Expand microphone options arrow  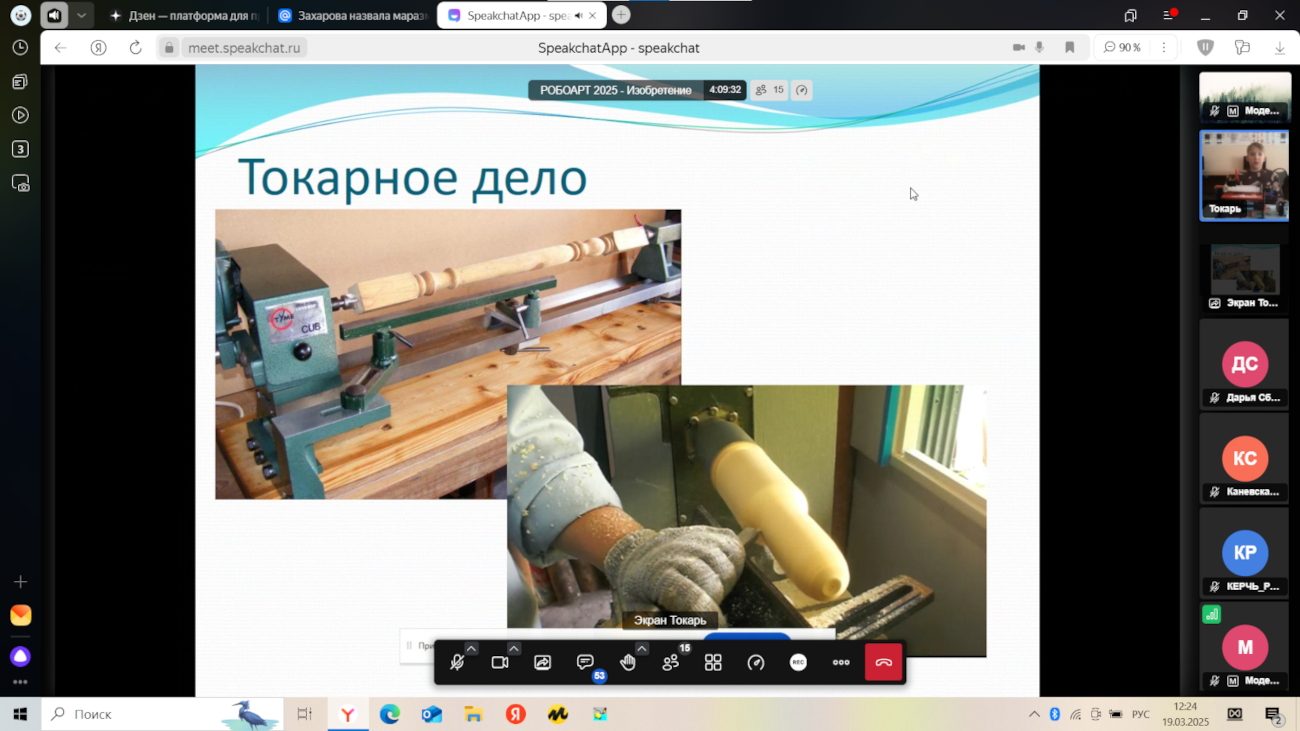(x=471, y=649)
